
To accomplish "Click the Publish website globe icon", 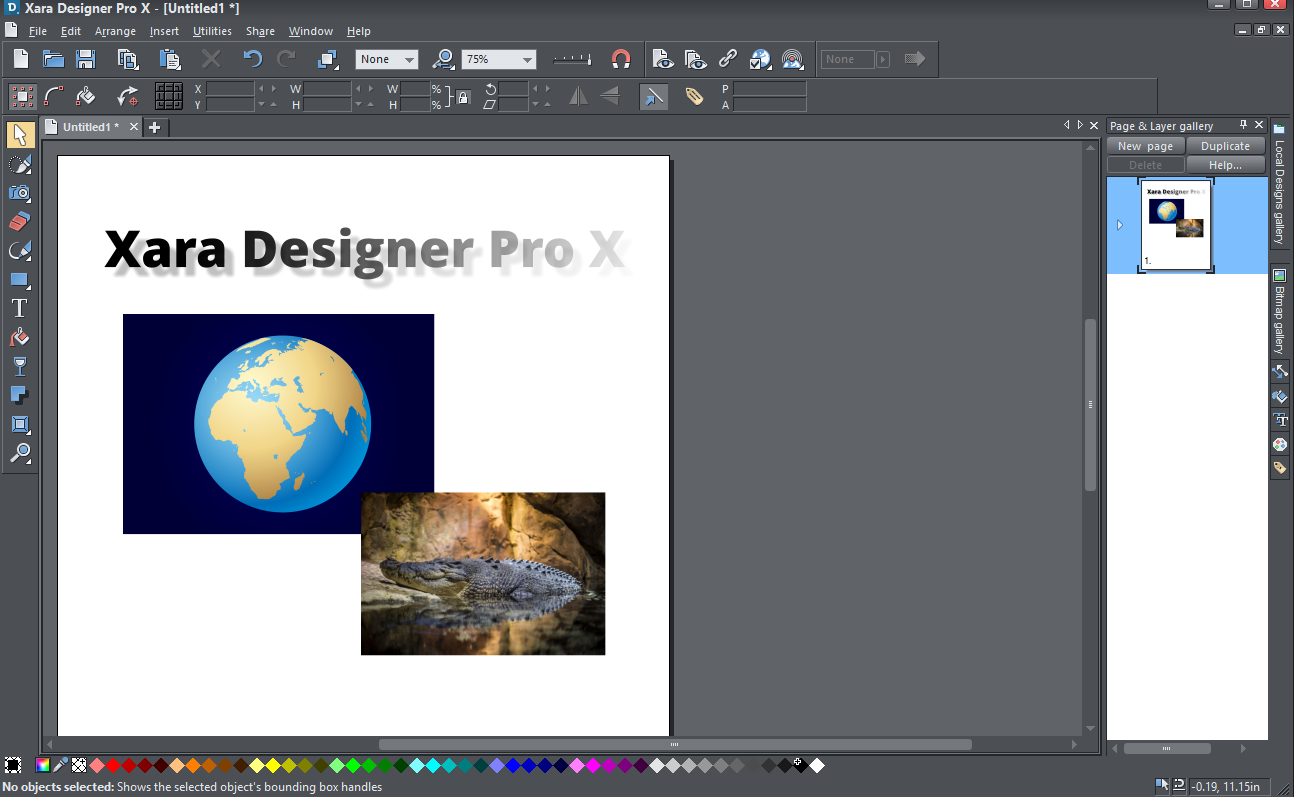I will tap(761, 59).
